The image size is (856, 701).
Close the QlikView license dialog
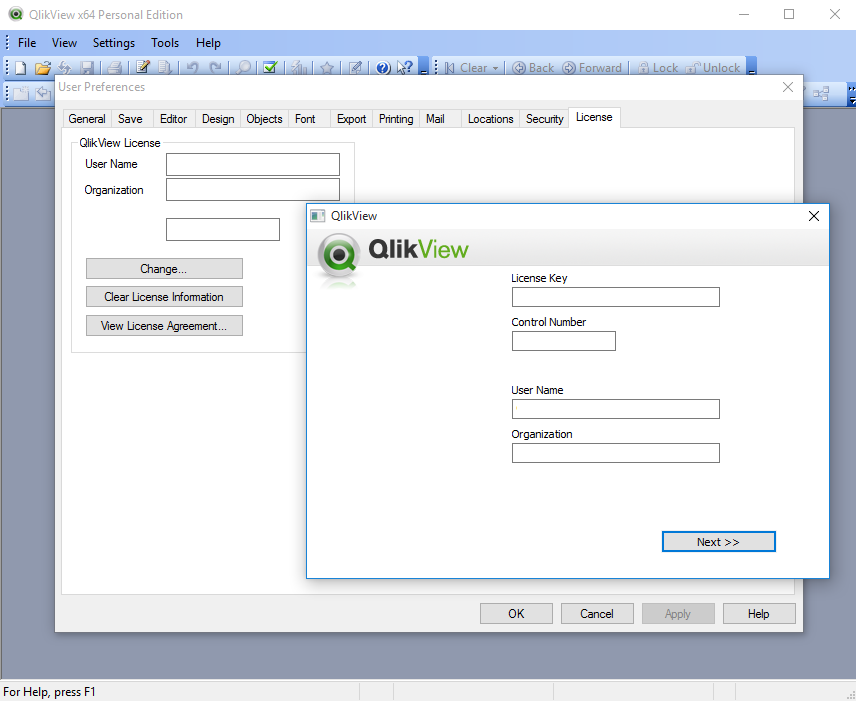click(813, 216)
